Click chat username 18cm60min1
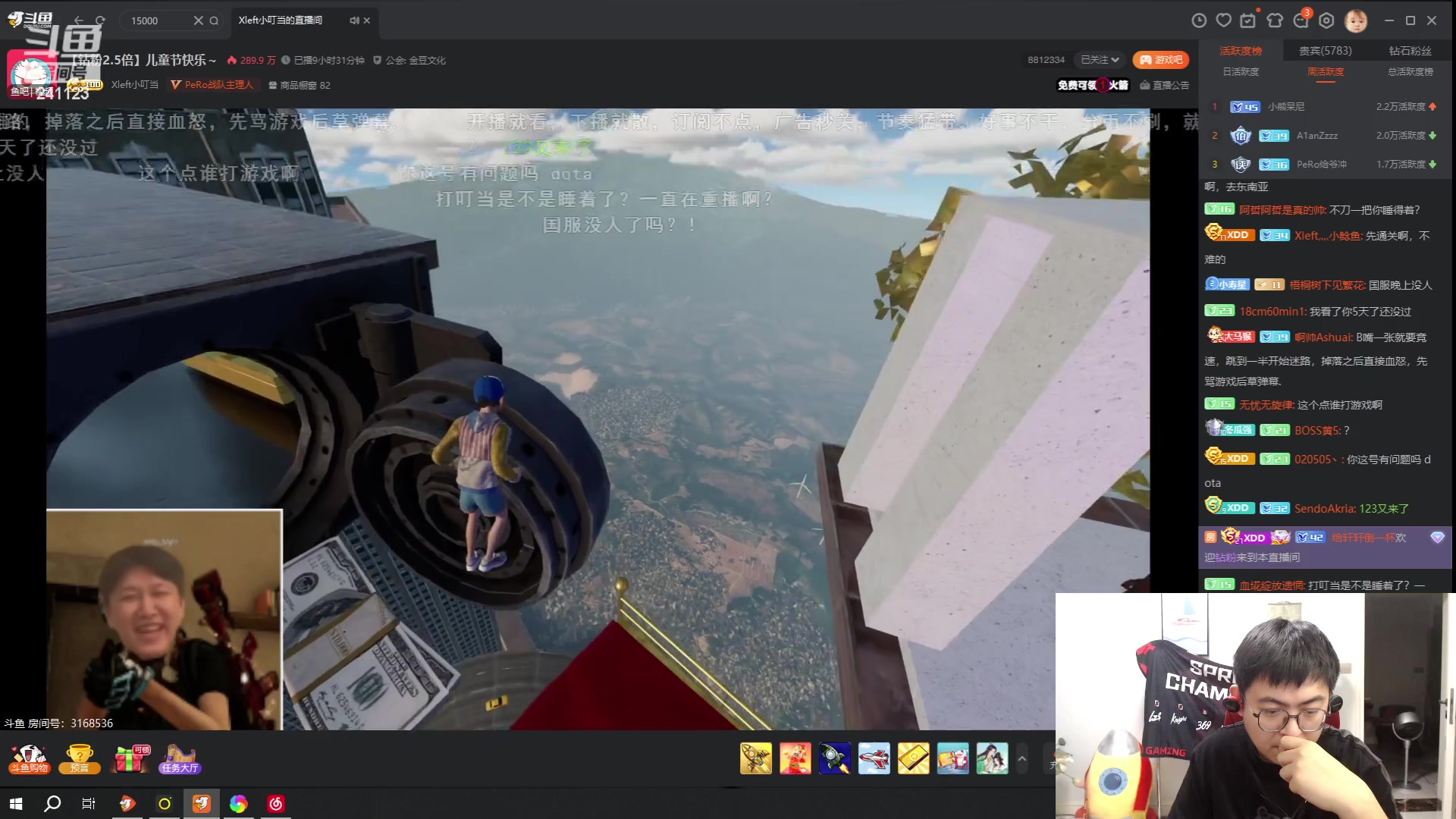This screenshot has height=819, width=1456. (1272, 312)
